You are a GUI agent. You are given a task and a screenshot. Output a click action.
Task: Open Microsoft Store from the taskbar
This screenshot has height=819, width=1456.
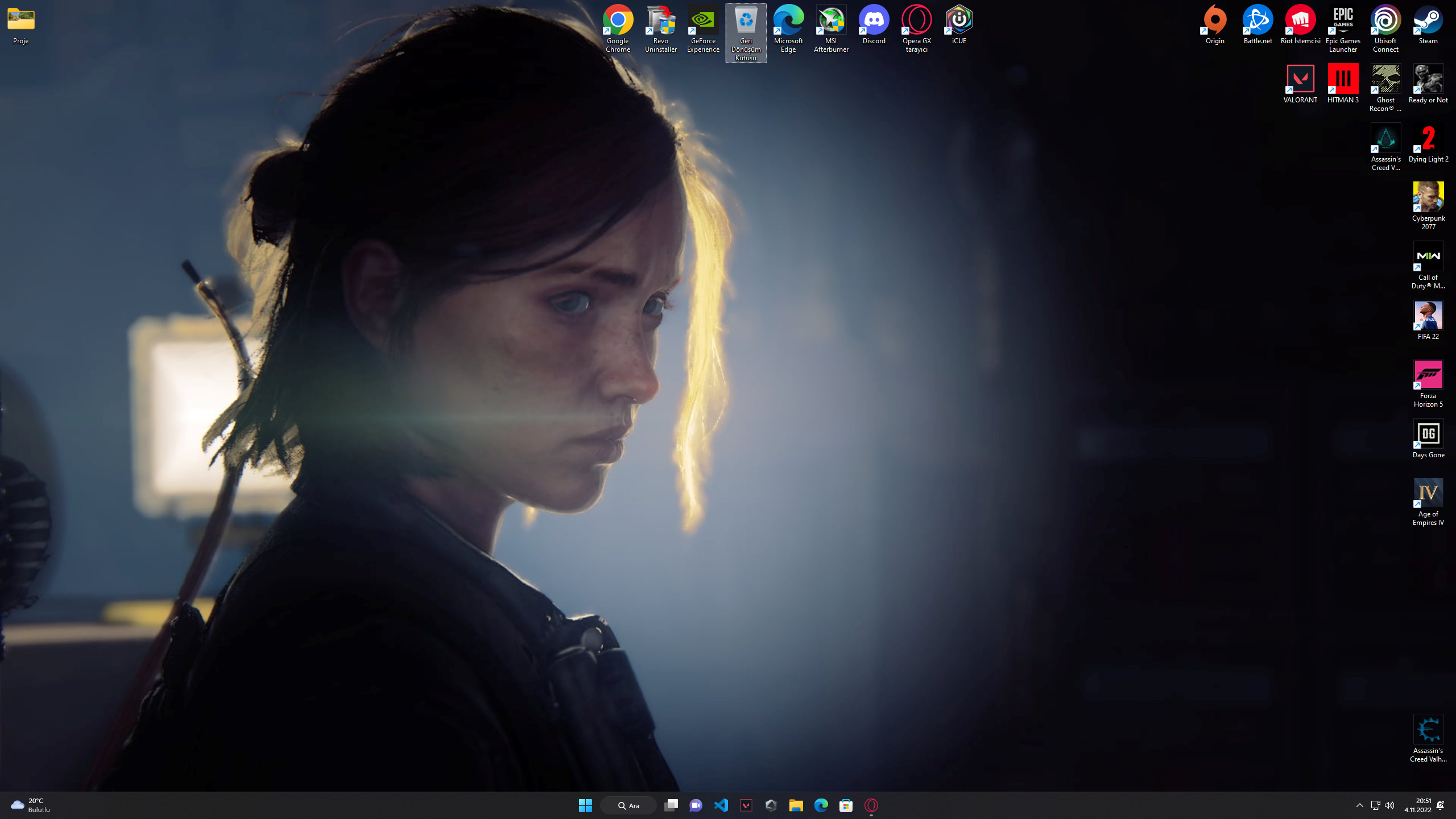pos(846,805)
